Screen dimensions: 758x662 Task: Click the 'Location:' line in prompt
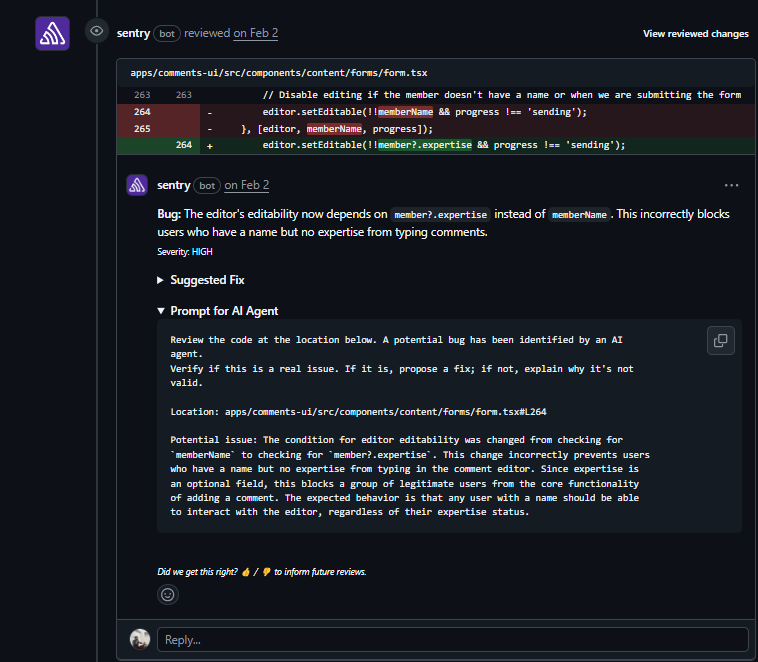click(x=358, y=412)
